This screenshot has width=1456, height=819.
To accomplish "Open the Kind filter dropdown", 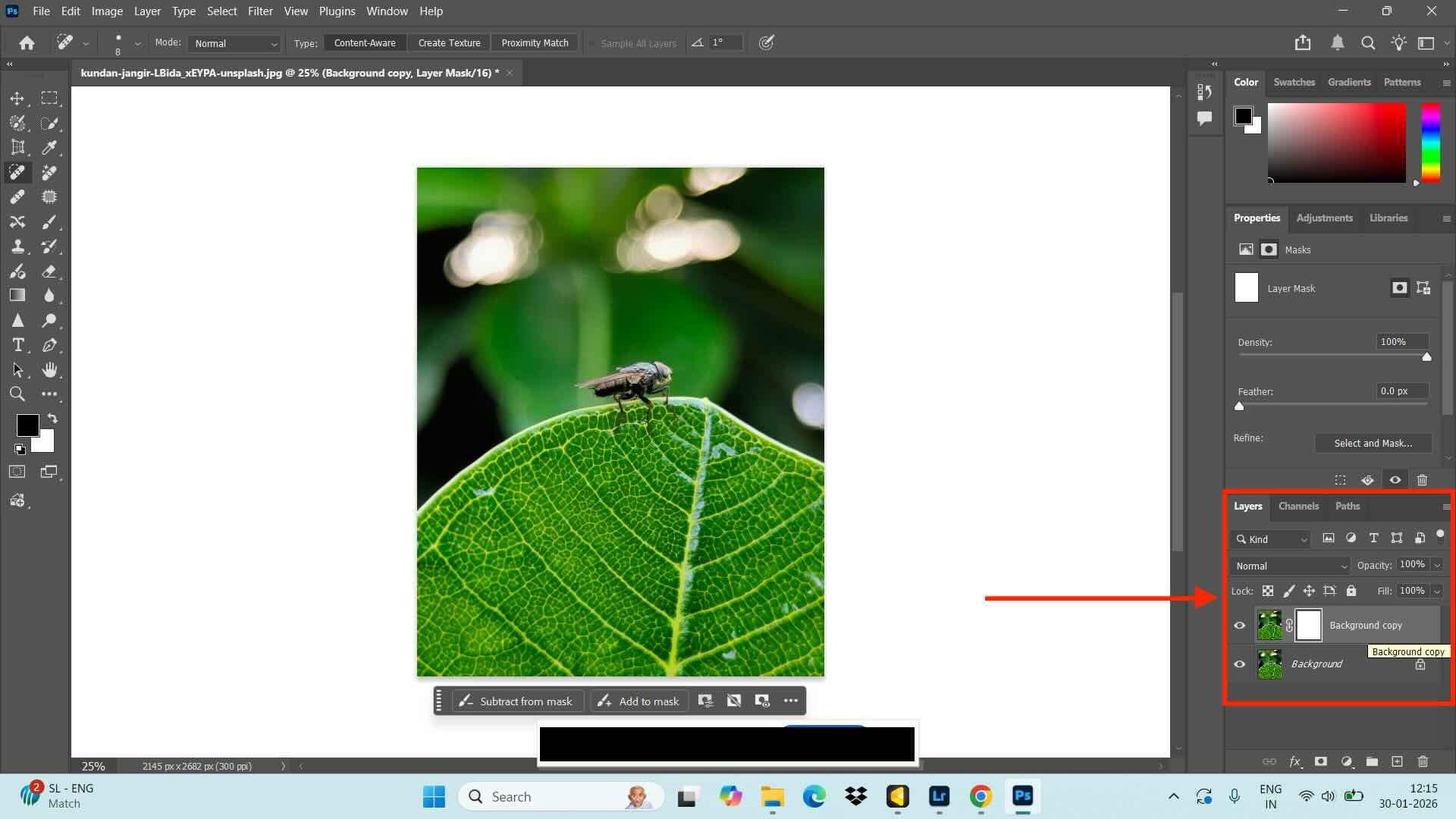I will pos(1270,539).
